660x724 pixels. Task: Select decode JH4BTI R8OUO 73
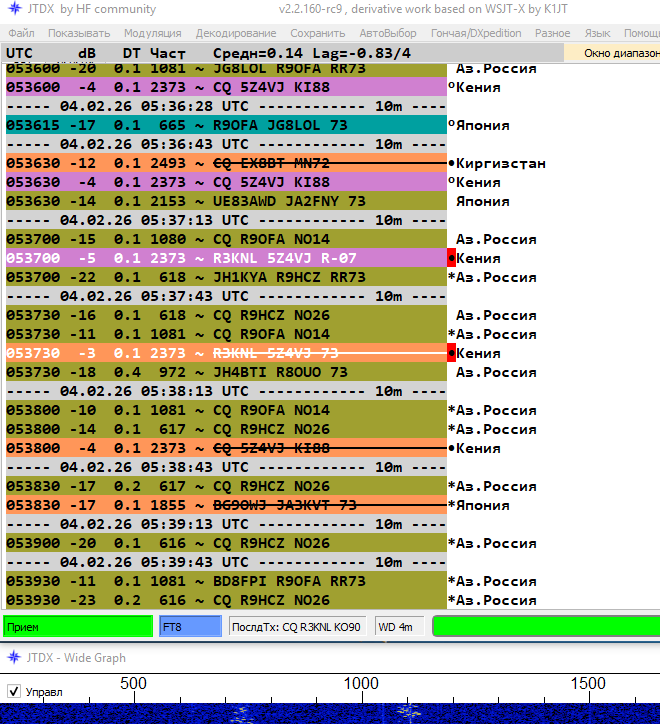coord(226,372)
